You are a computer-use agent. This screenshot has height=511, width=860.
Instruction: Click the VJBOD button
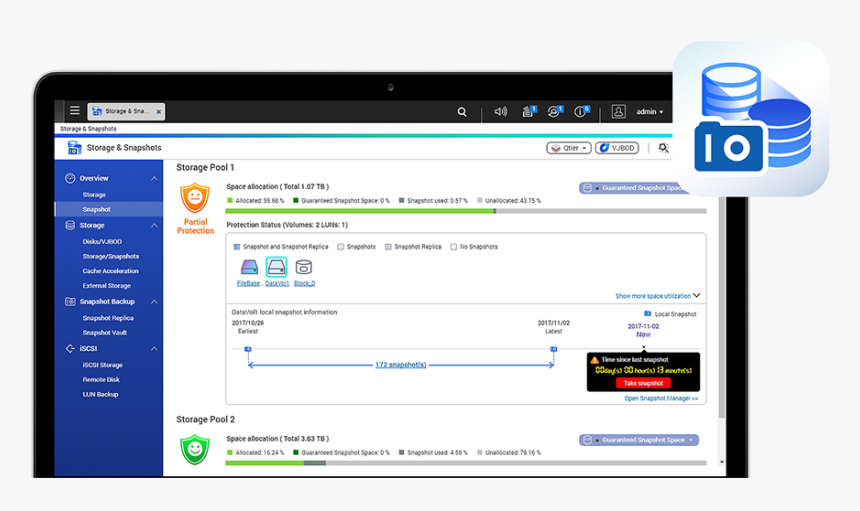point(617,148)
